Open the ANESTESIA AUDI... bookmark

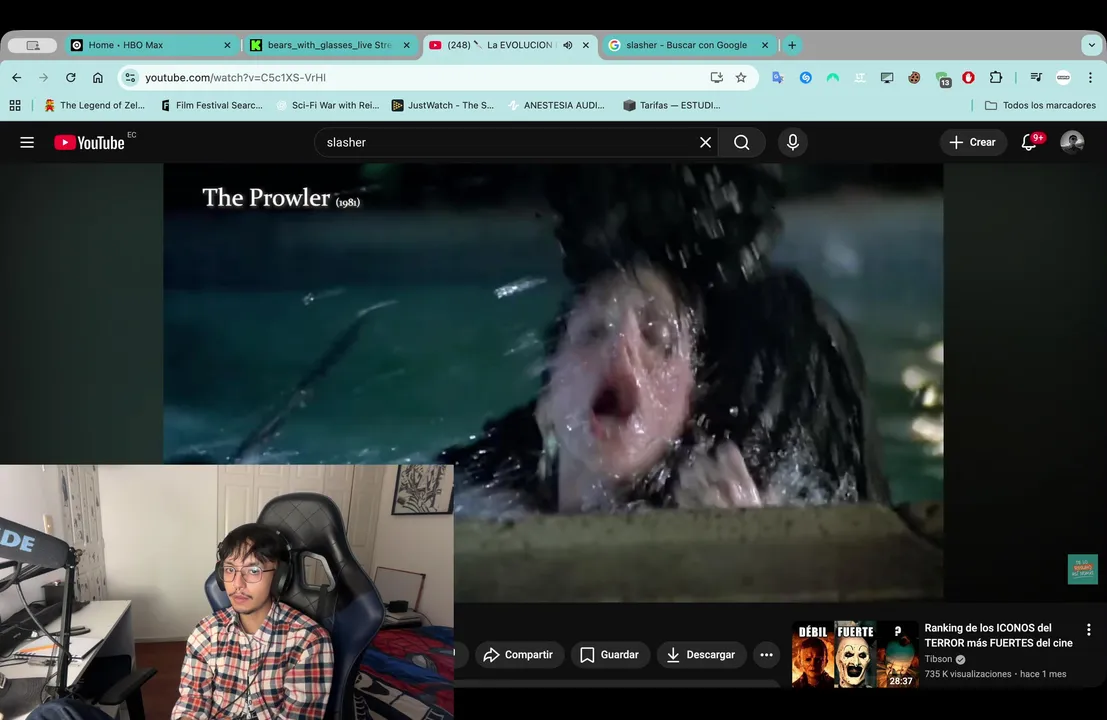(x=556, y=105)
